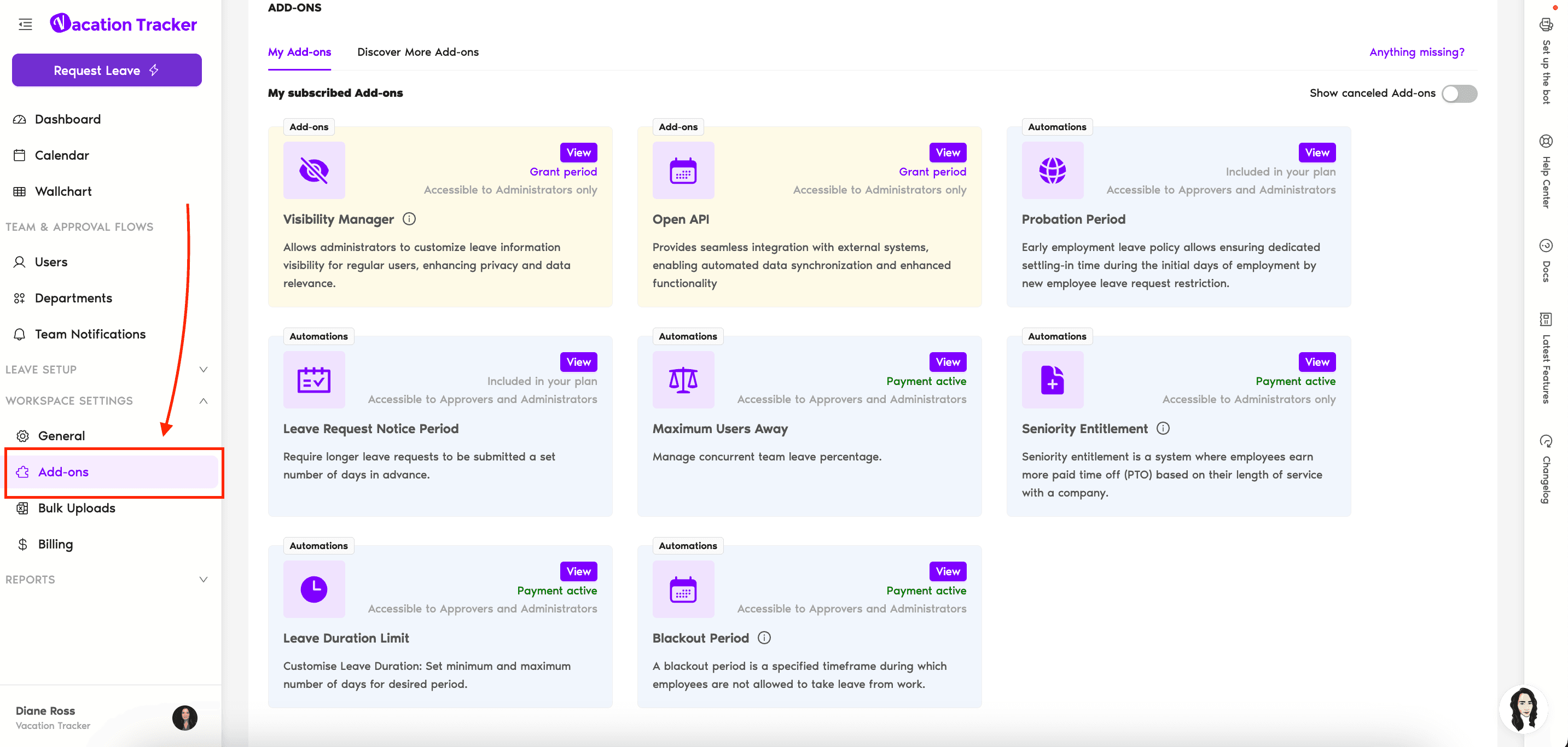Click the Request Leave button

tap(107, 71)
